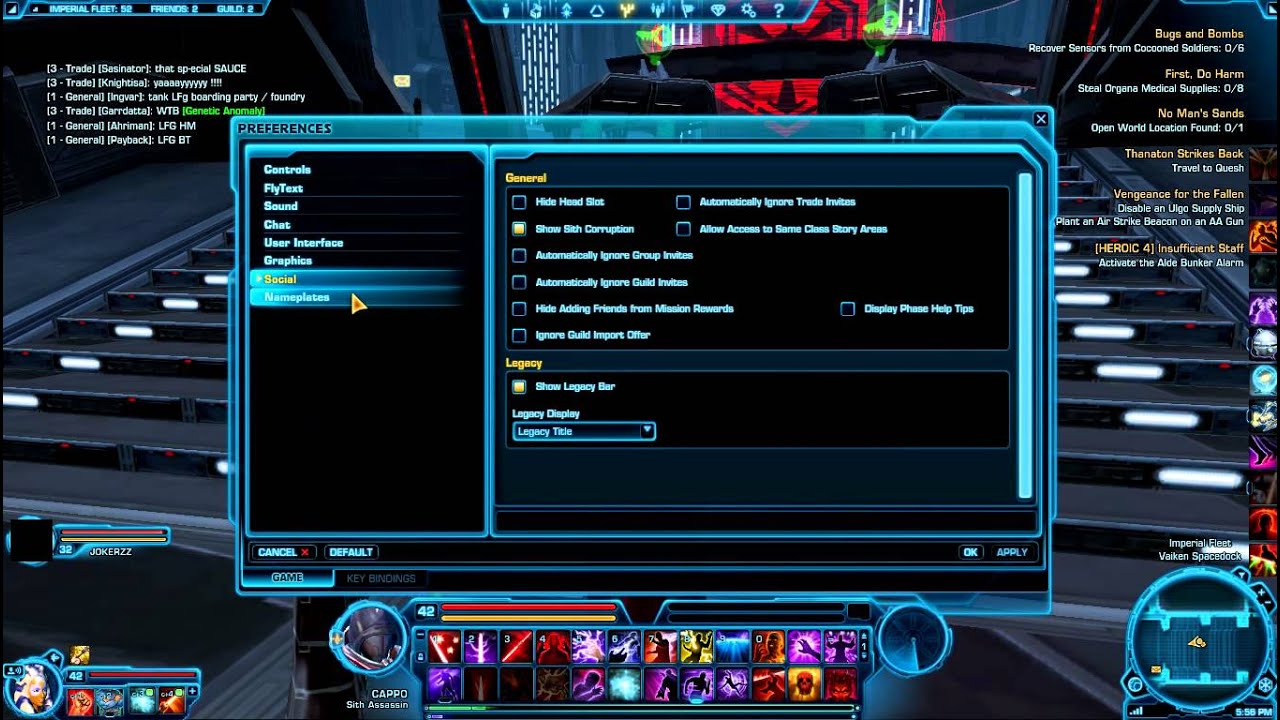This screenshot has width=1280, height=720.
Task: Click the No Man's Sands mission title
Action: pyautogui.click(x=1201, y=114)
